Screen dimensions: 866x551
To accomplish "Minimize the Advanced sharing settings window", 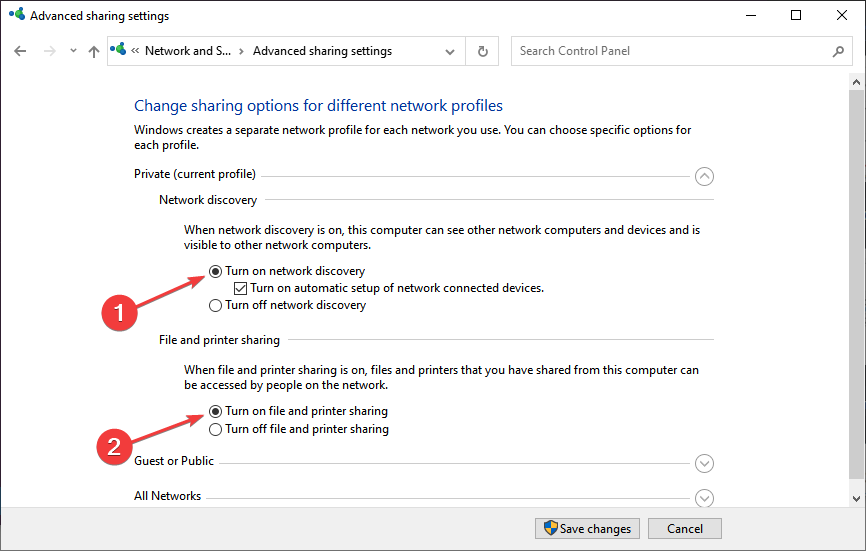I will point(751,15).
